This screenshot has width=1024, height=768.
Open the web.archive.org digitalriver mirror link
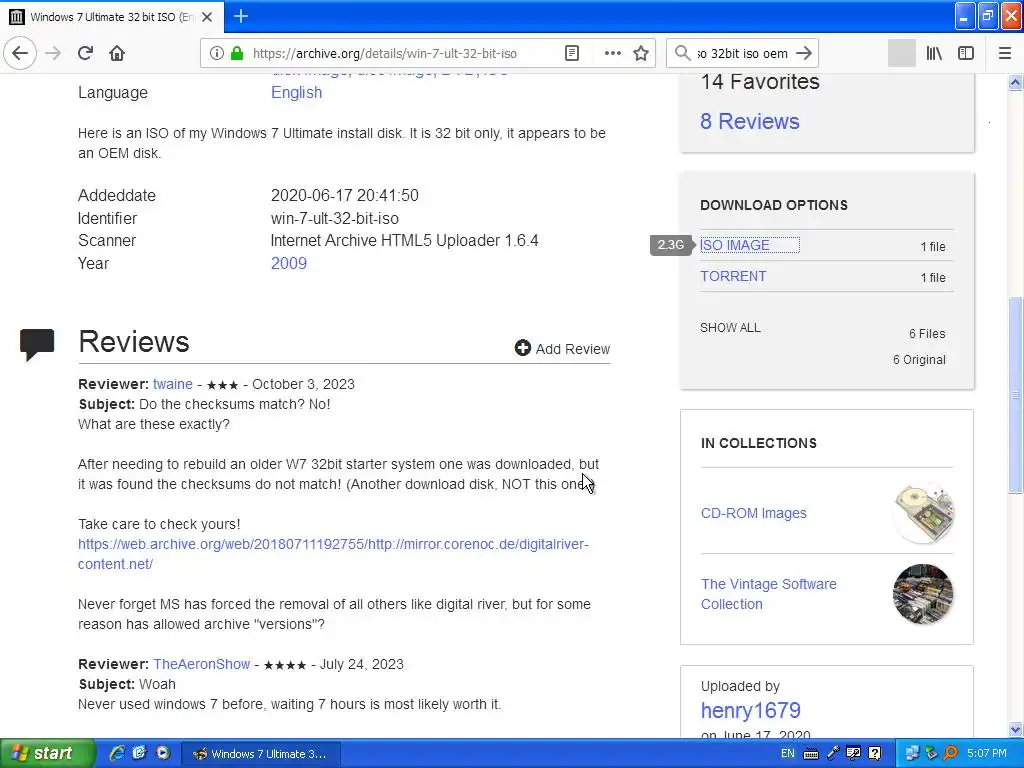pos(333,554)
